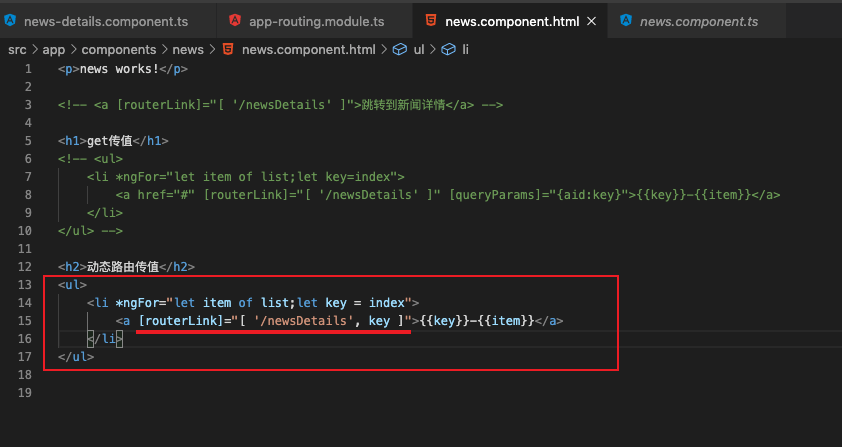Click line number 13 in gutter

(25, 285)
